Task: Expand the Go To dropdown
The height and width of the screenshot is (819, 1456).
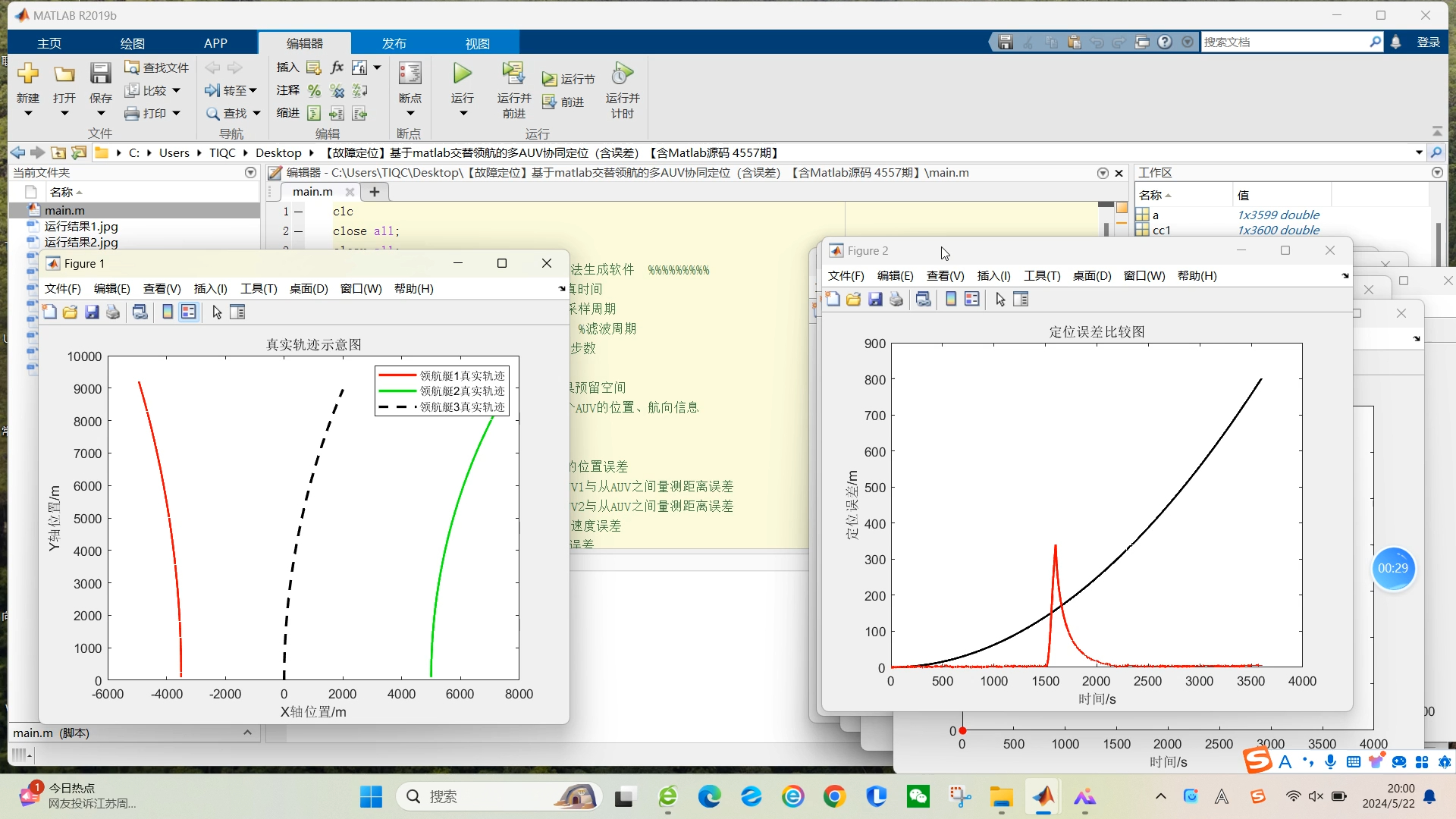Action: pos(253,90)
